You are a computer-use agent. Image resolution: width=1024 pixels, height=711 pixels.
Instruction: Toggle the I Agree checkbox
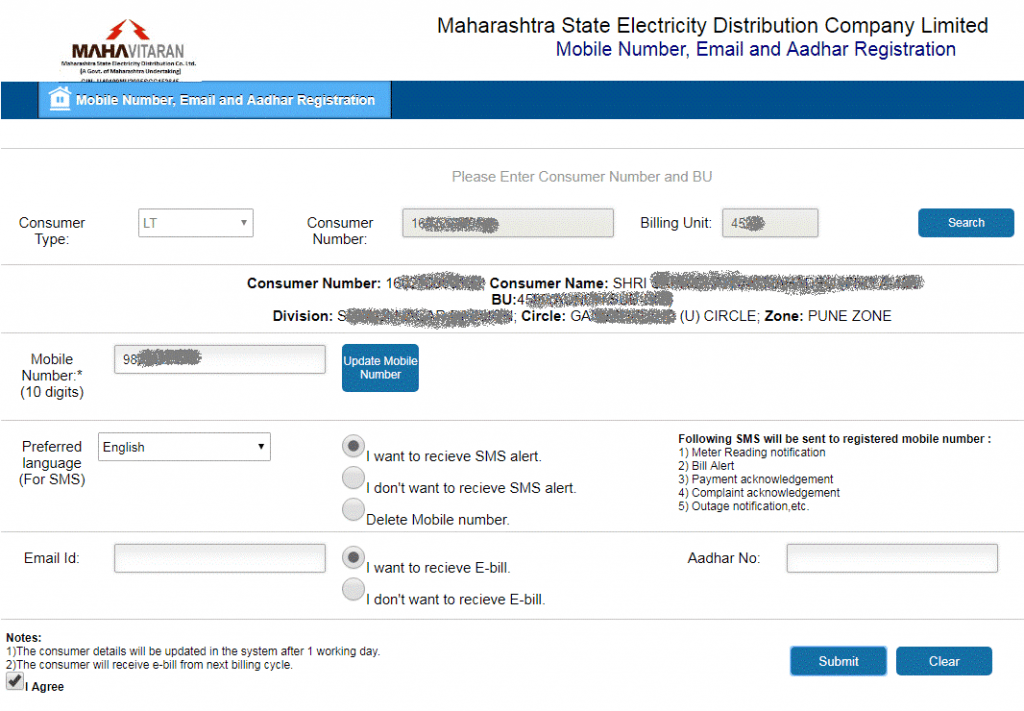click(x=15, y=681)
